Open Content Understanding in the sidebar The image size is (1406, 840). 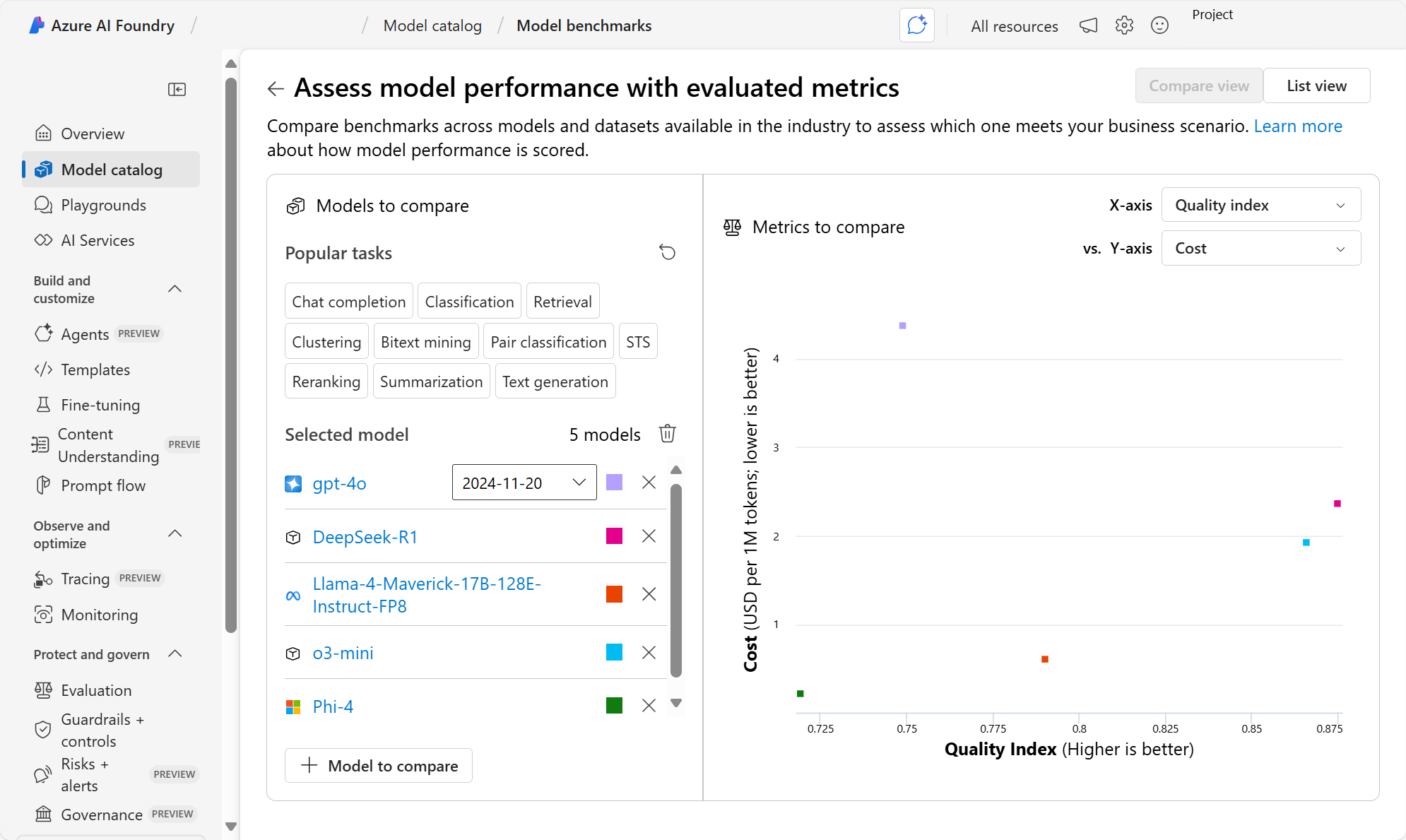111,445
